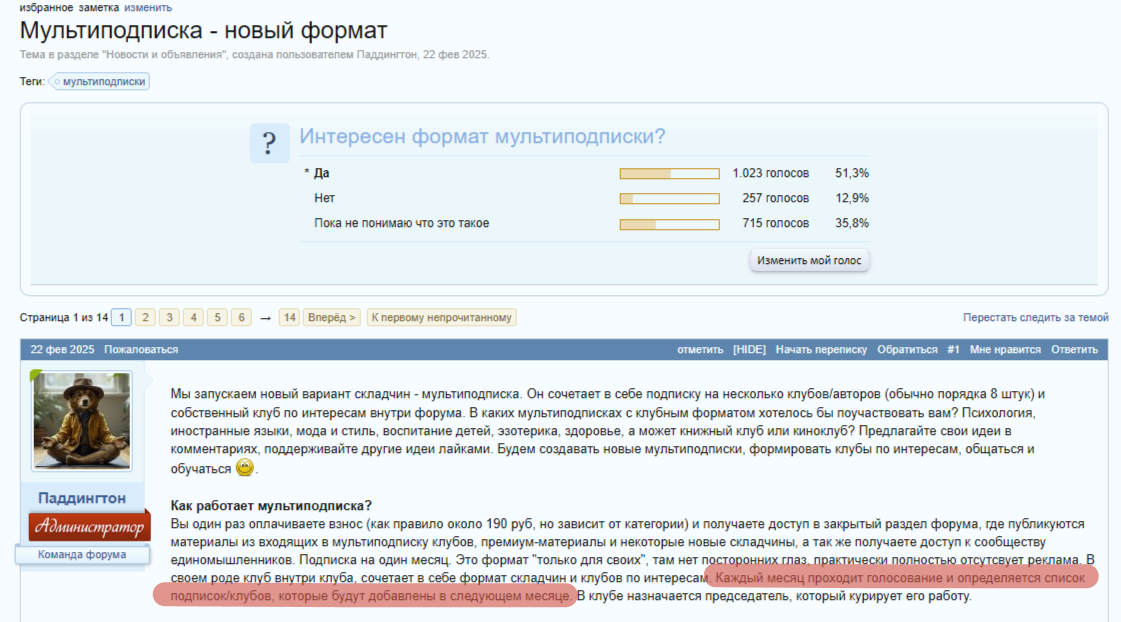This screenshot has height=622, width=1121.
Task: Click Пока не понимаю что это такое option
Action: 401,223
